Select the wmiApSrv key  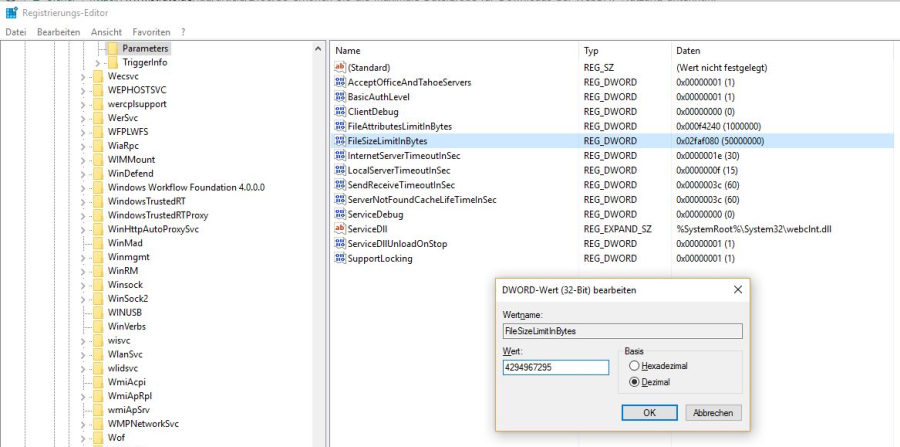tap(127, 410)
